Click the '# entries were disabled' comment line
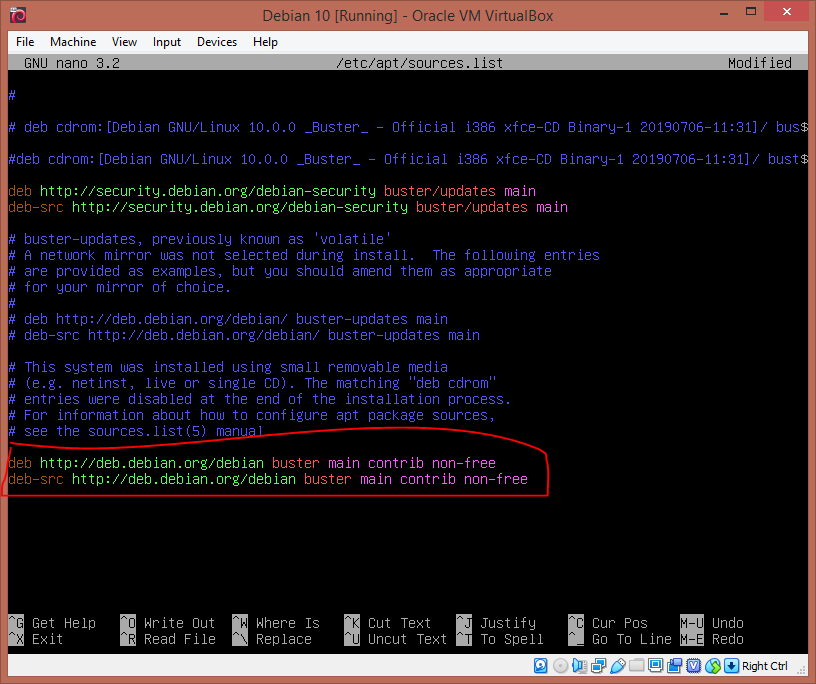This screenshot has width=816, height=684. 260,399
